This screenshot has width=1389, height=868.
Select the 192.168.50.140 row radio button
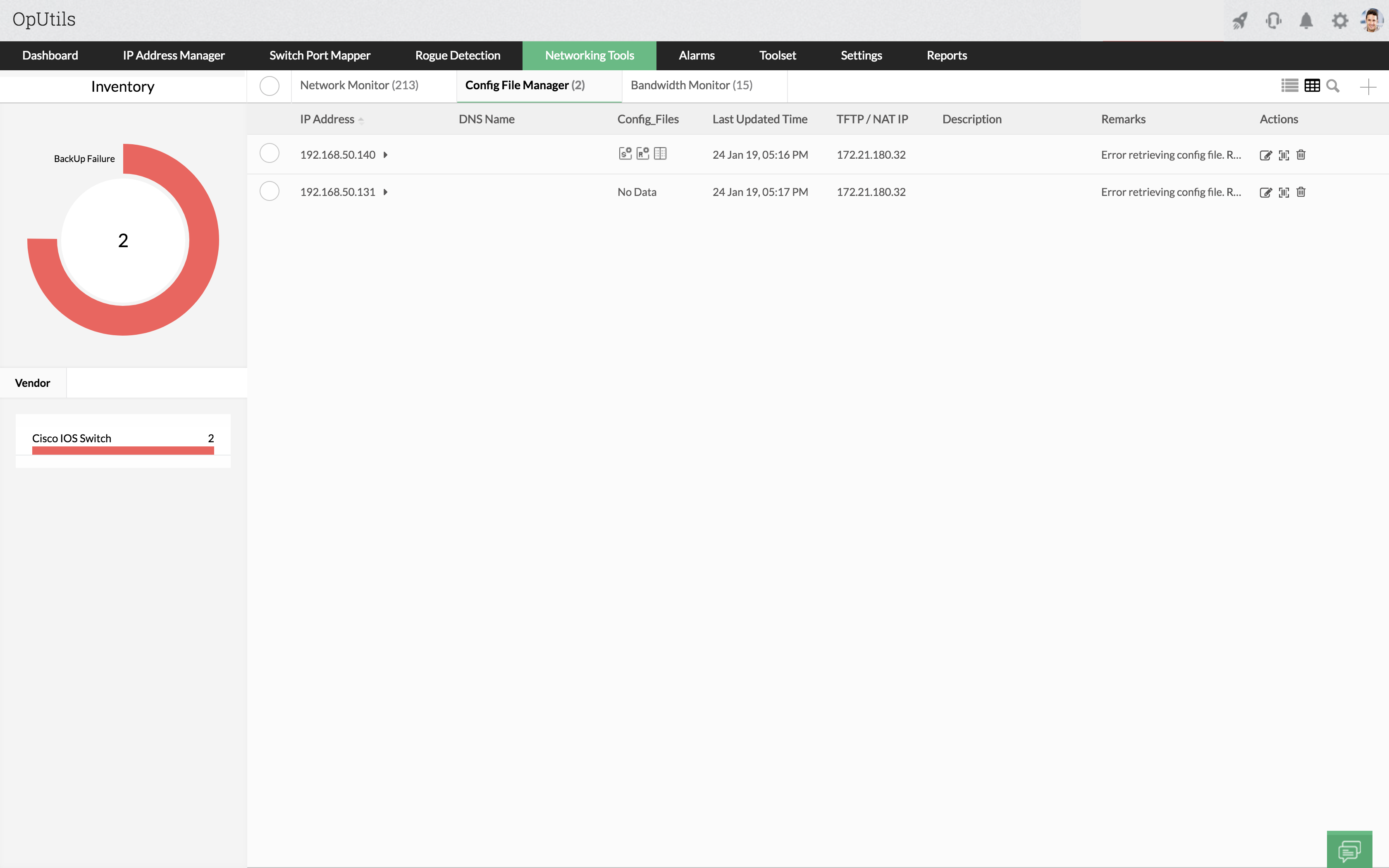click(269, 153)
